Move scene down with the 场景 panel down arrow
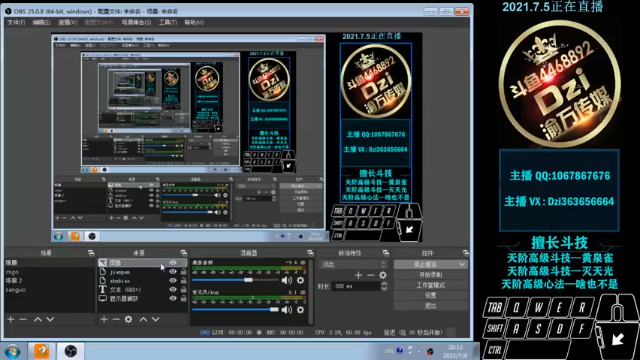The image size is (640, 360). click(50, 319)
